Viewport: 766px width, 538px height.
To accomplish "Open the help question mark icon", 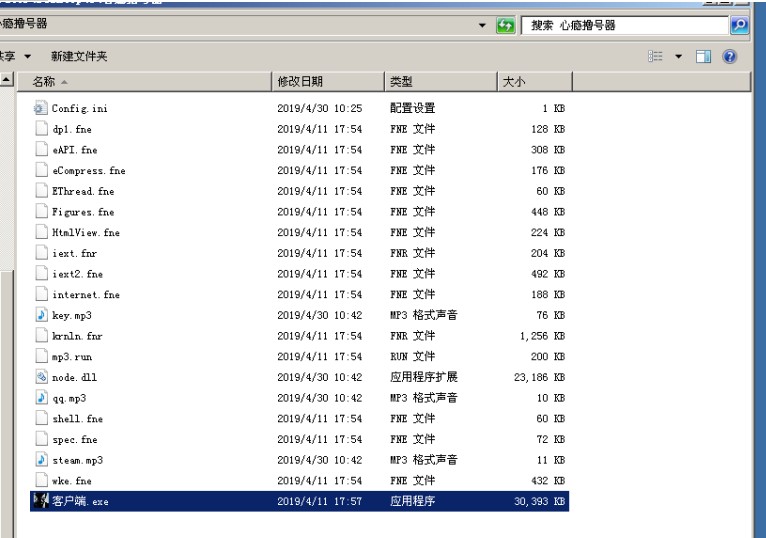I will coord(729,56).
